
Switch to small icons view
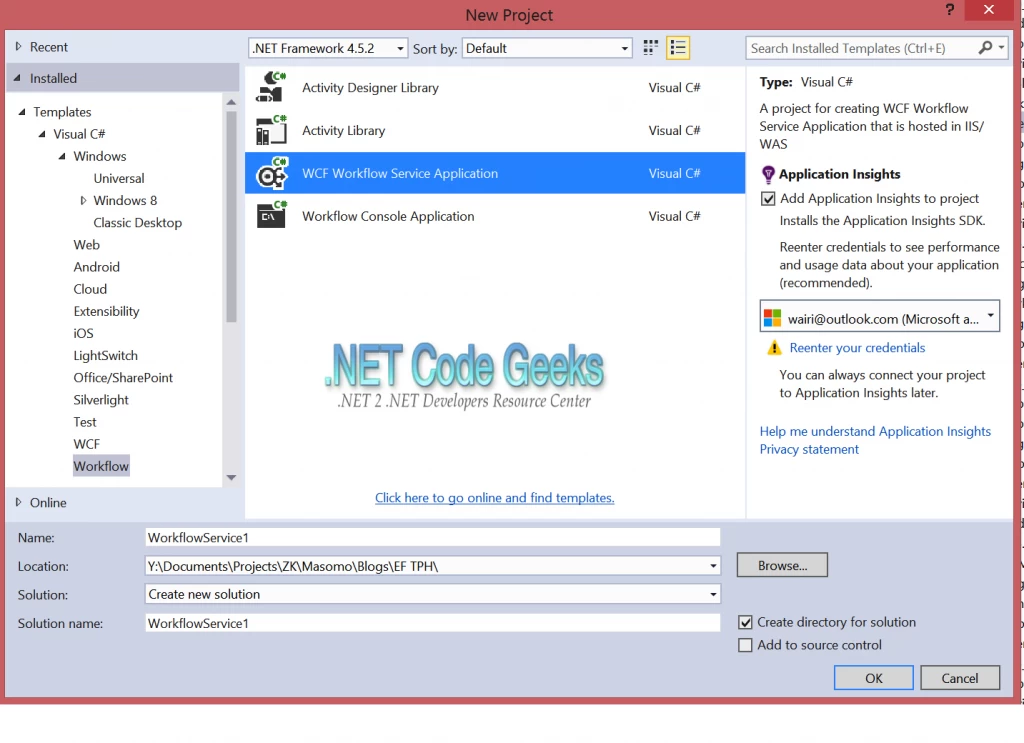(651, 47)
